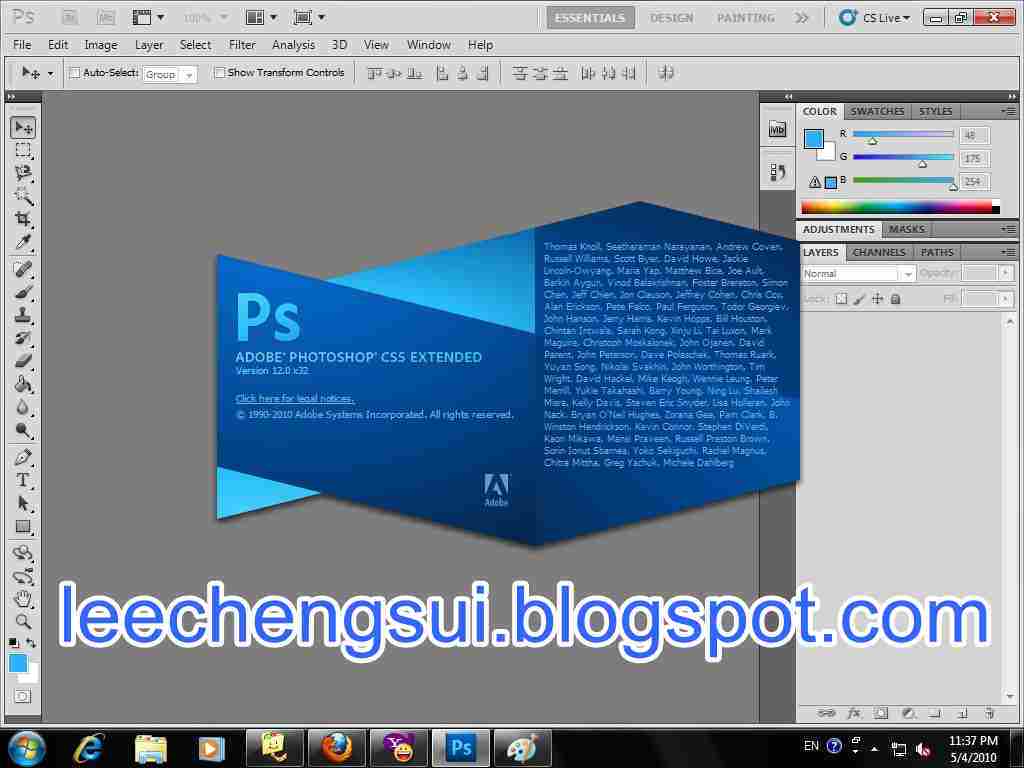
Task: Select the Blur tool
Action: pyautogui.click(x=24, y=408)
